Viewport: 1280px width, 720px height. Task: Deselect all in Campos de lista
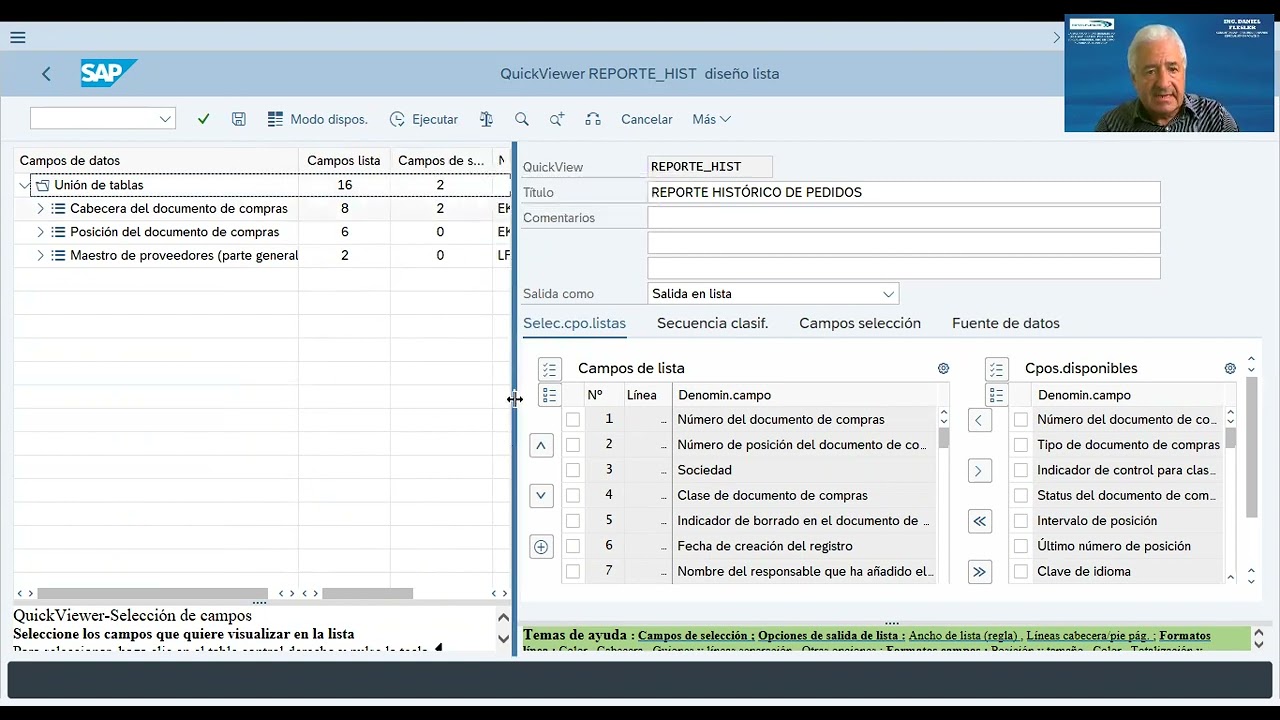pyautogui.click(x=549, y=396)
